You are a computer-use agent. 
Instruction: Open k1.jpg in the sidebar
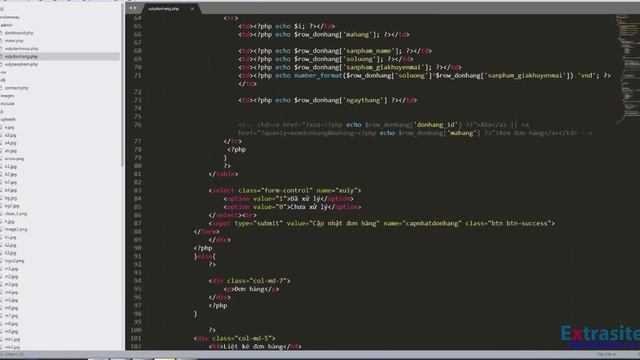[11, 237]
